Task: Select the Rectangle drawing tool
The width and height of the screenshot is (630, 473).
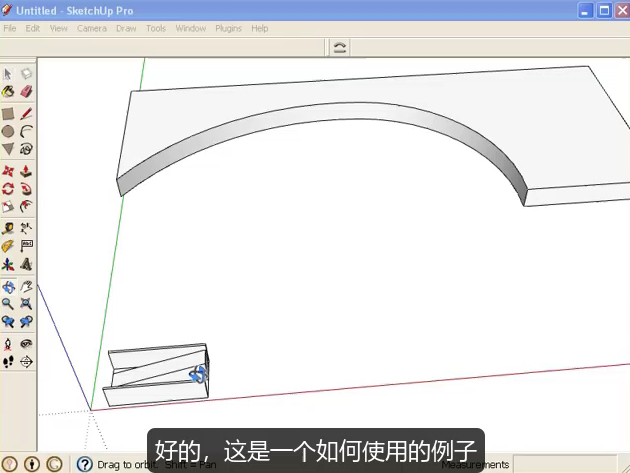Action: (8, 114)
